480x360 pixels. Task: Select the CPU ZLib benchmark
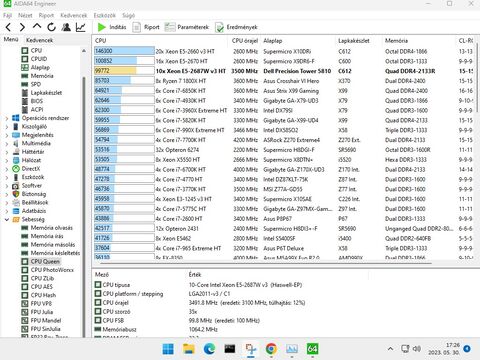37,278
